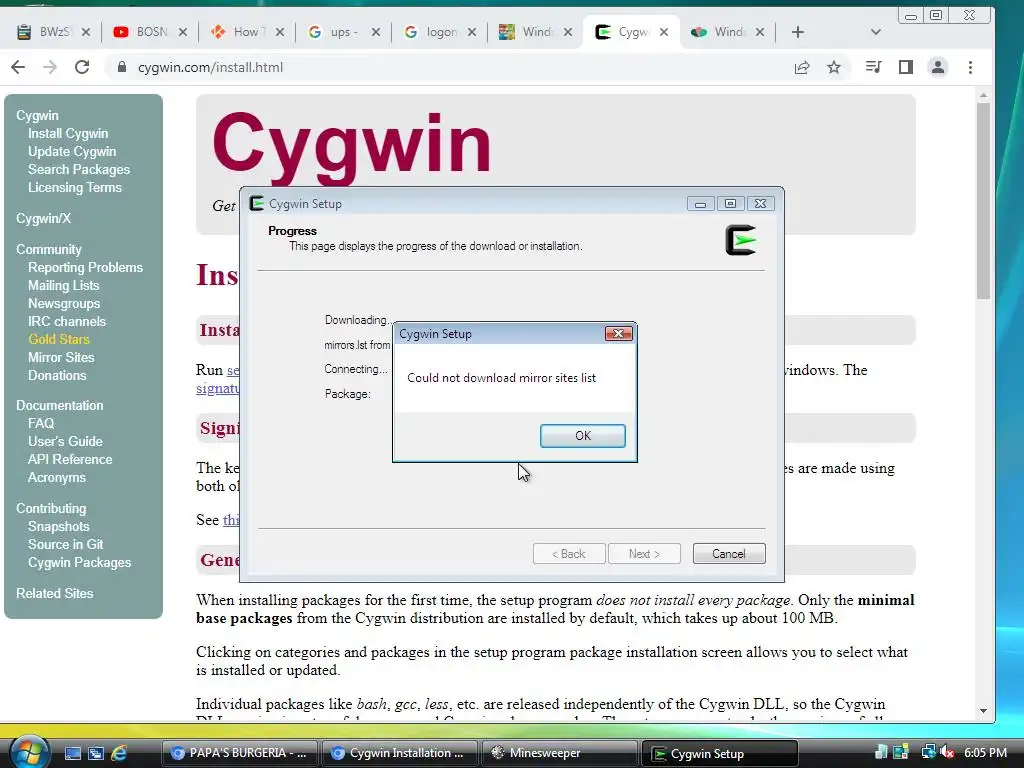
Task: Open the Cygwin/X link
Action: pos(43,218)
